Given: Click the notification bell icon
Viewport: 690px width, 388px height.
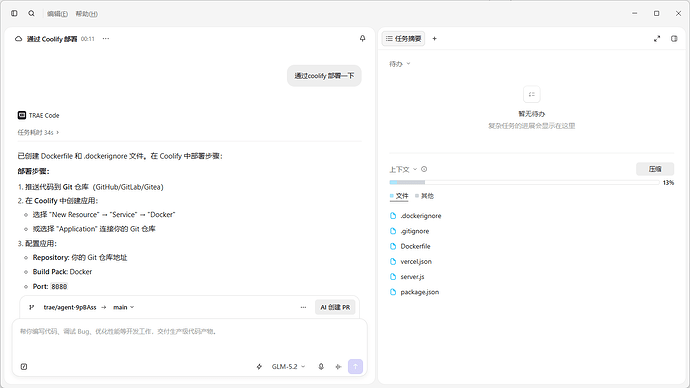Looking at the screenshot, I should (x=362, y=39).
